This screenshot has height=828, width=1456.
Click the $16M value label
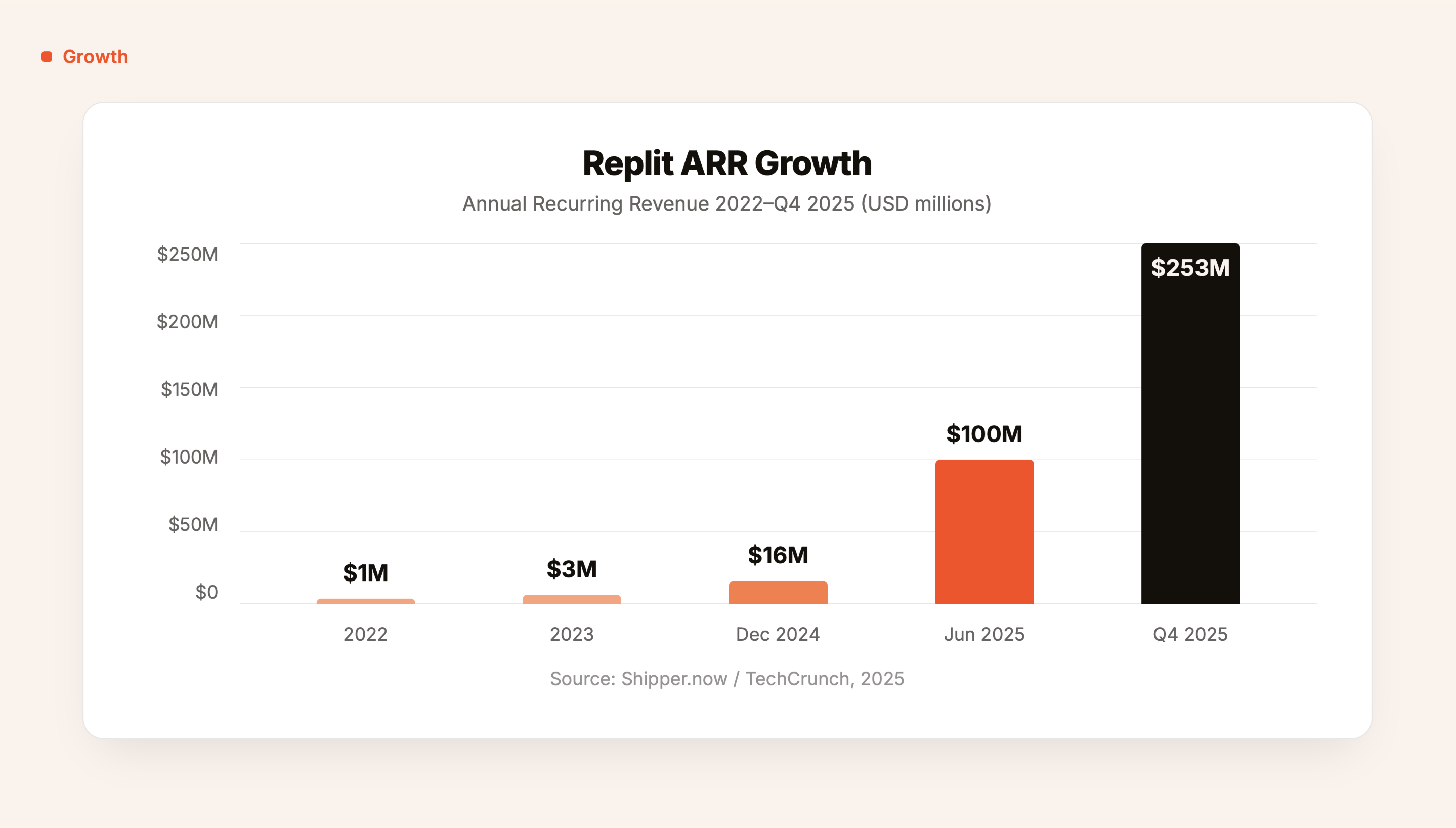coord(778,555)
